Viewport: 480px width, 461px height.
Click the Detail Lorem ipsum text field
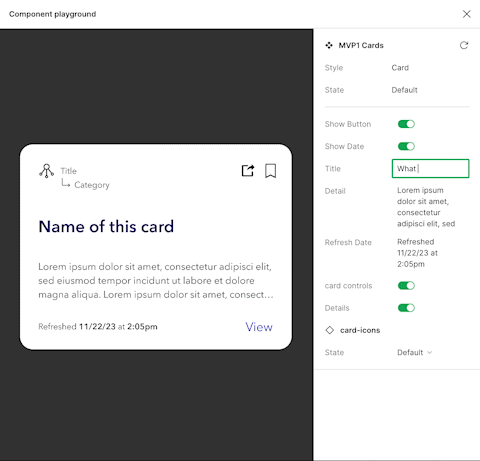[426, 207]
